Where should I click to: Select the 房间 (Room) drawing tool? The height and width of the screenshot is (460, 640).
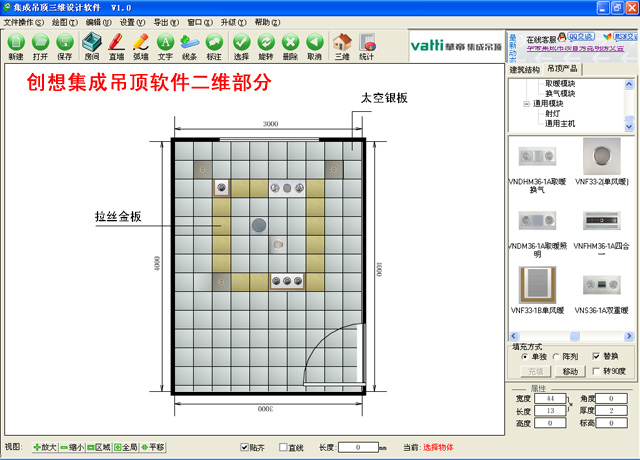tap(91, 46)
